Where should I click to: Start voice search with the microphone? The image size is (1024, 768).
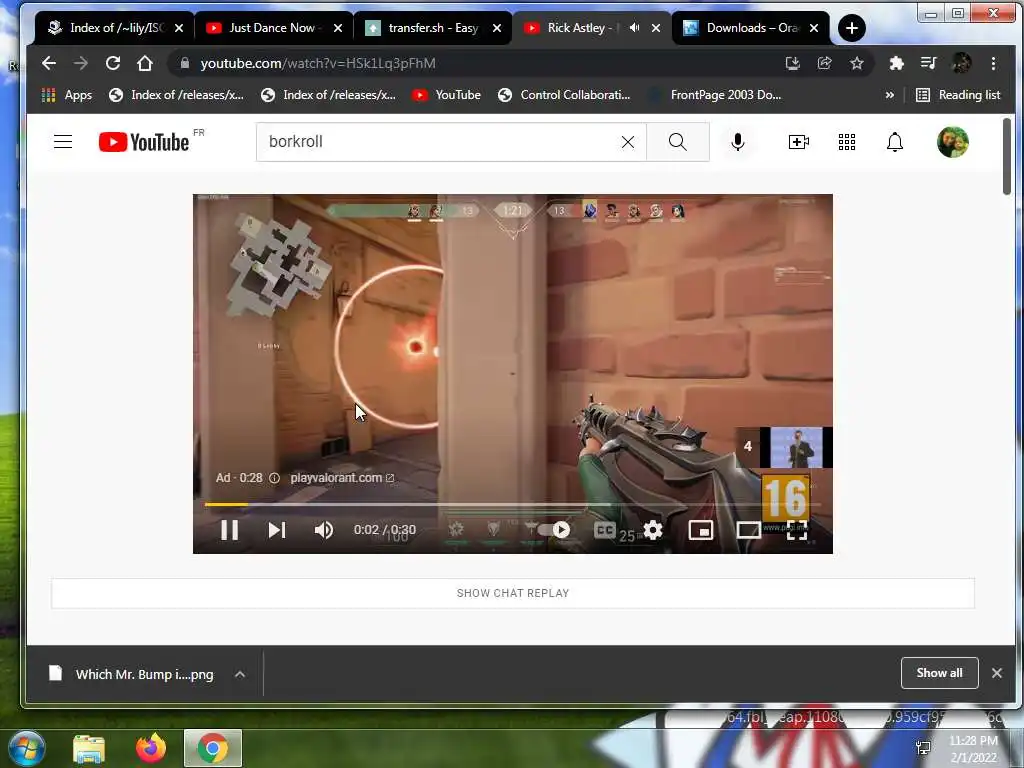(x=737, y=142)
